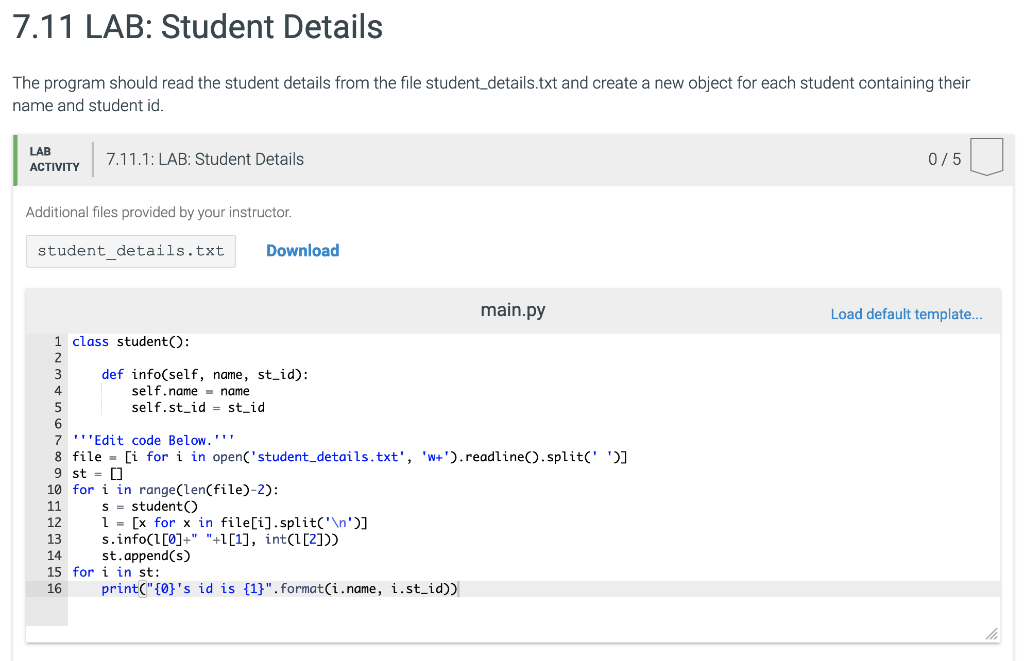Click the 7.11.1: LAB: Student Details label
The height and width of the screenshot is (661, 1024).
click(x=204, y=158)
